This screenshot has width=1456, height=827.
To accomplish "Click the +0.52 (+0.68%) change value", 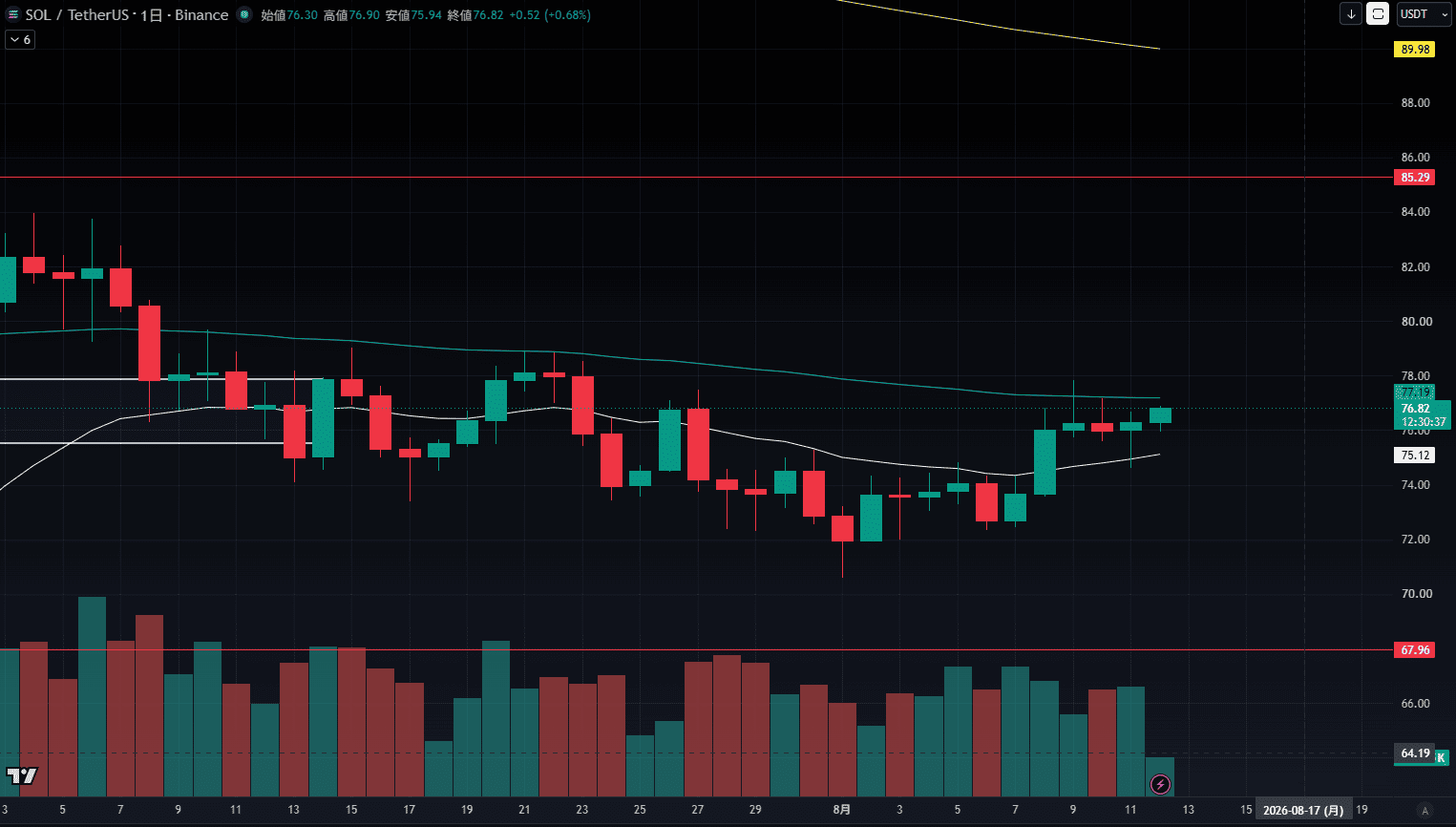I will click(550, 15).
